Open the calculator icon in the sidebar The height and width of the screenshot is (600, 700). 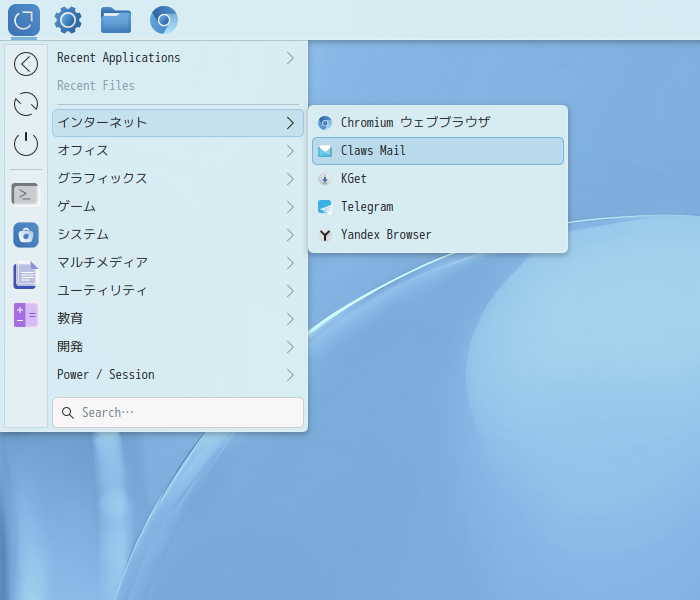coord(26,315)
